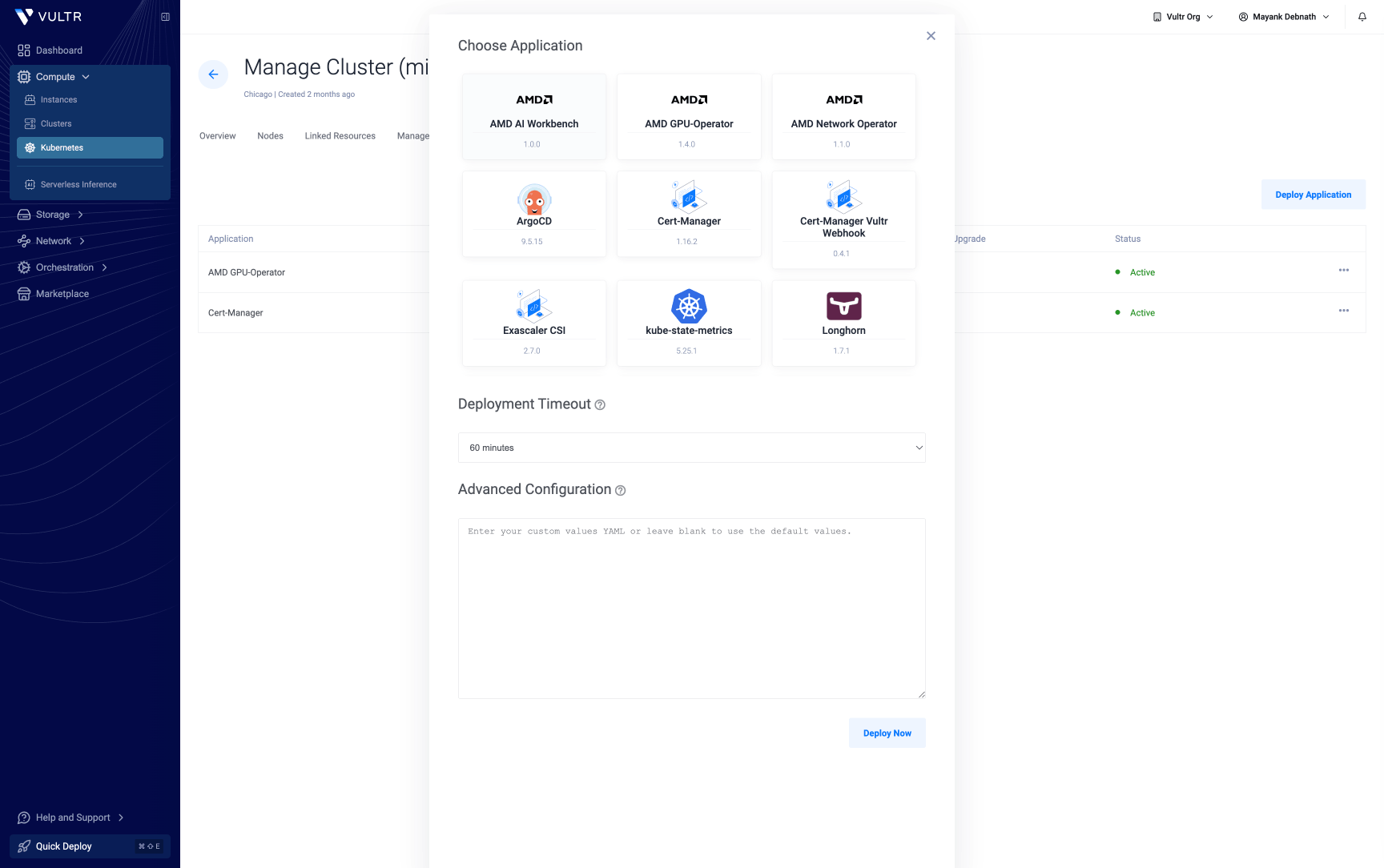Select Cert-Manager Vultr Webhook card
Screen dimensions: 1384x868
click(844, 220)
